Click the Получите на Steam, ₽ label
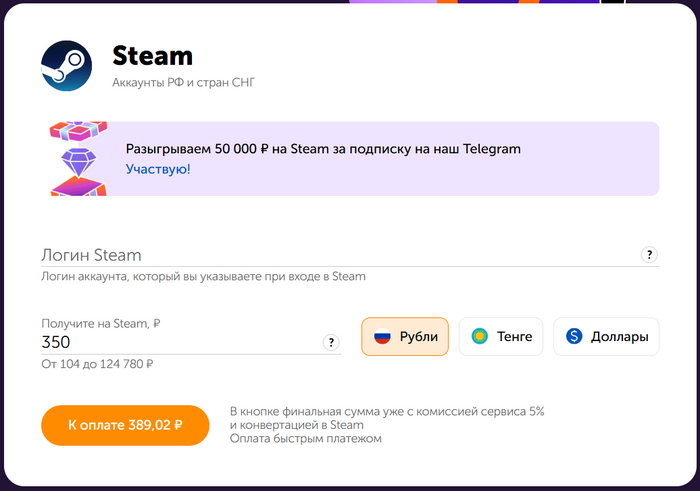This screenshot has width=700, height=491. [x=101, y=323]
